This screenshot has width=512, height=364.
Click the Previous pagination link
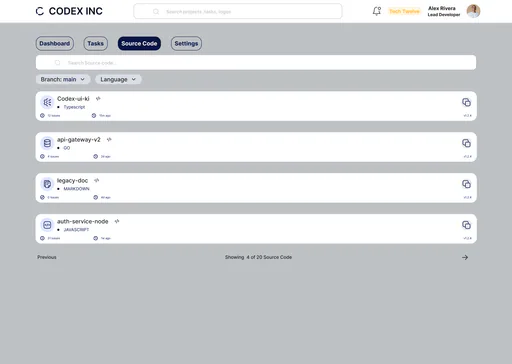(47, 257)
